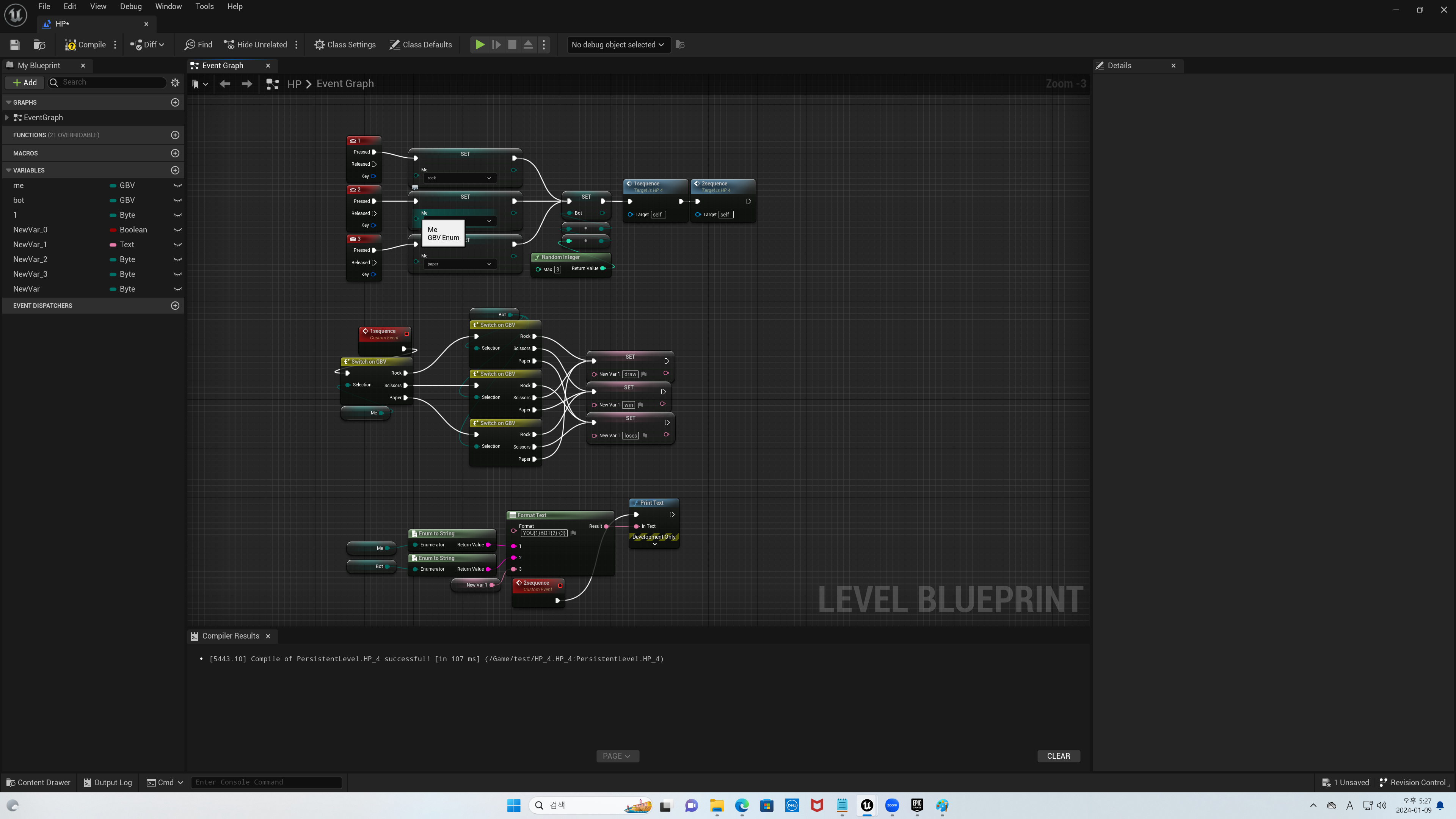The image size is (1456, 819).
Task: Add new function with plus icon
Action: [x=175, y=135]
